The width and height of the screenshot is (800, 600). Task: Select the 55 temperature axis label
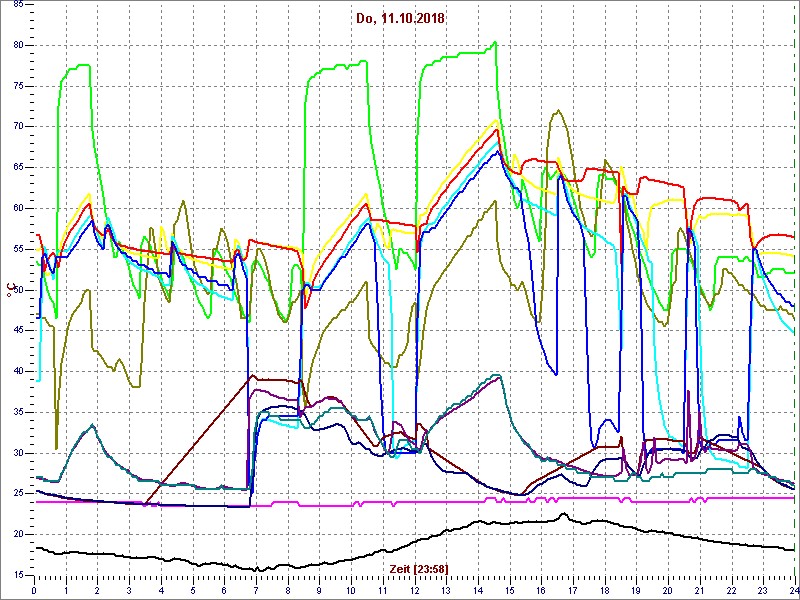coord(16,249)
